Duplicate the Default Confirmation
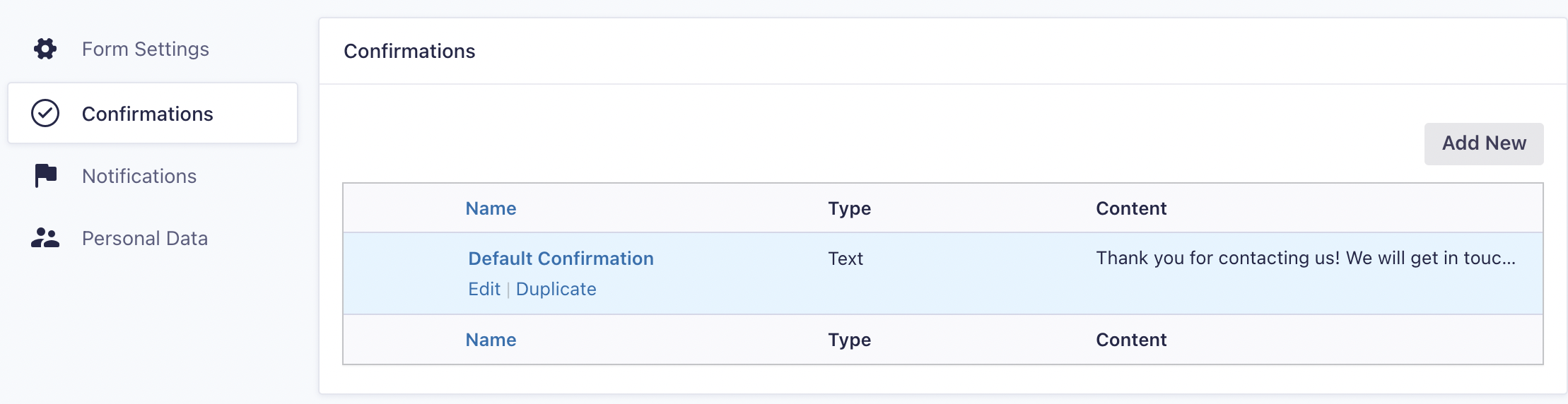Screen dimensions: 1568x404 pyautogui.click(x=556, y=289)
